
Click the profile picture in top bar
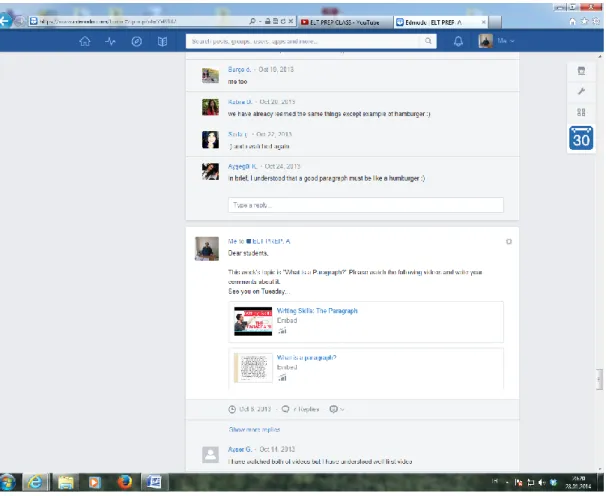click(x=486, y=41)
